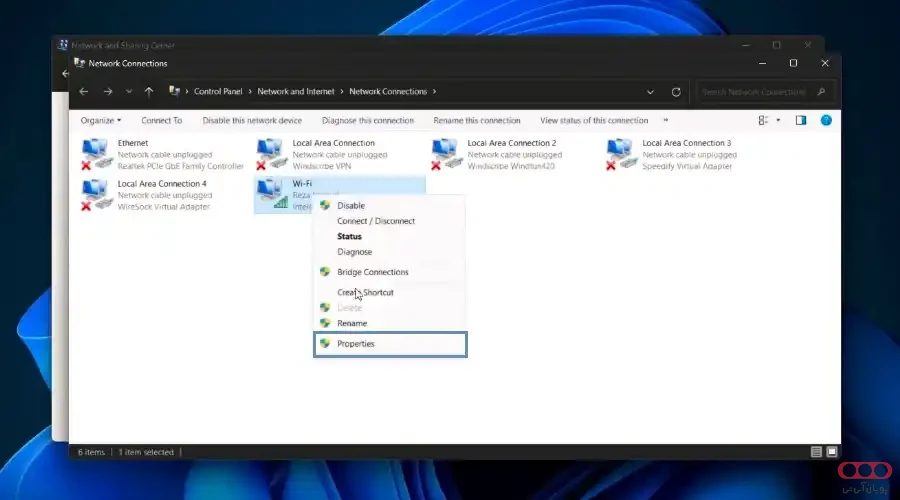This screenshot has width=900, height=500.
Task: Choose Properties from the context menu
Action: [x=356, y=344]
